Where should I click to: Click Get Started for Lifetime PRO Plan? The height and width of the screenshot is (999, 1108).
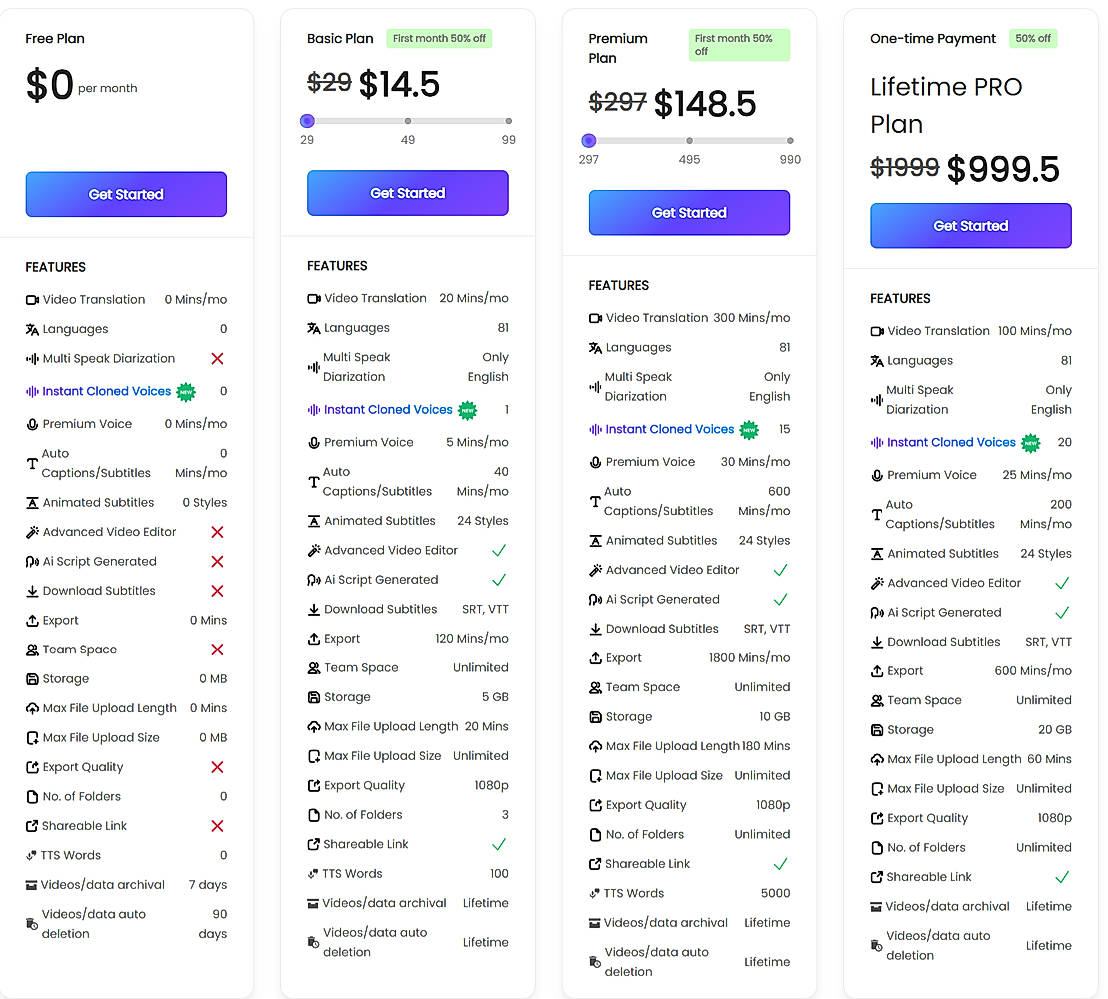pos(970,226)
